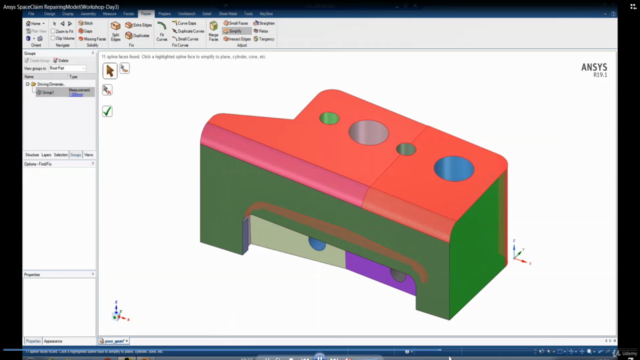
Task: Open the Selection panel tab
Action: pyautogui.click(x=60, y=155)
